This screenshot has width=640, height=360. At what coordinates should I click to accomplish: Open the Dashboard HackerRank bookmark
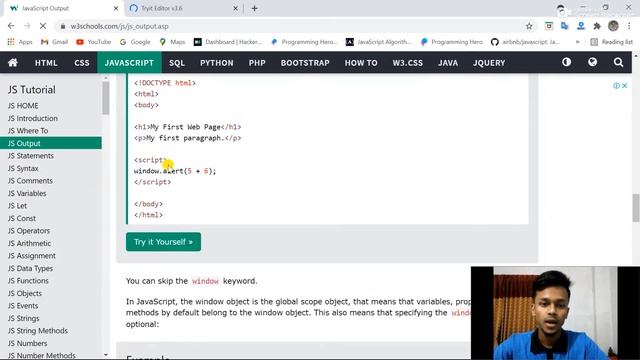228,42
